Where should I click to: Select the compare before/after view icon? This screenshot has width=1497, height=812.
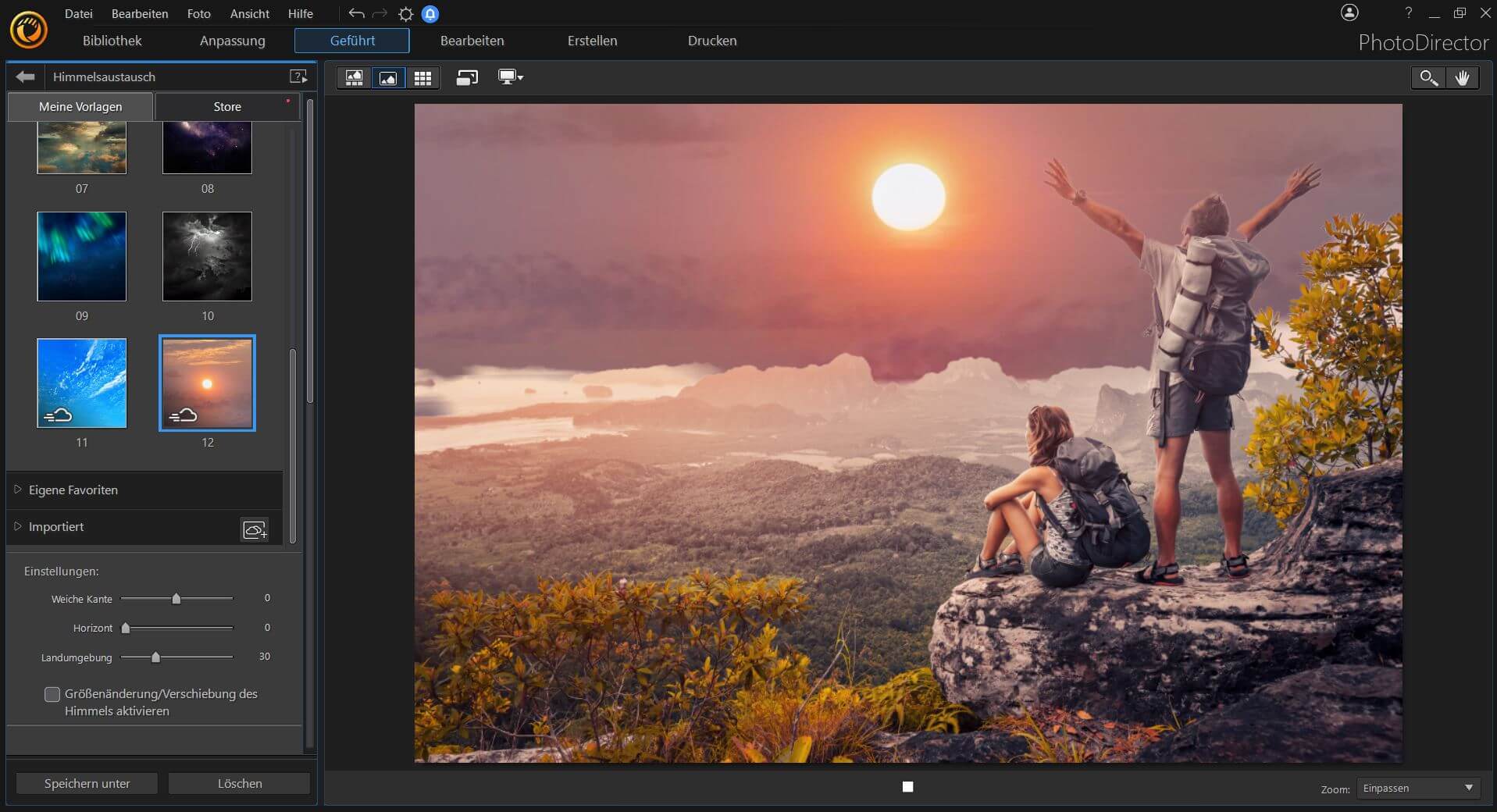tap(354, 77)
